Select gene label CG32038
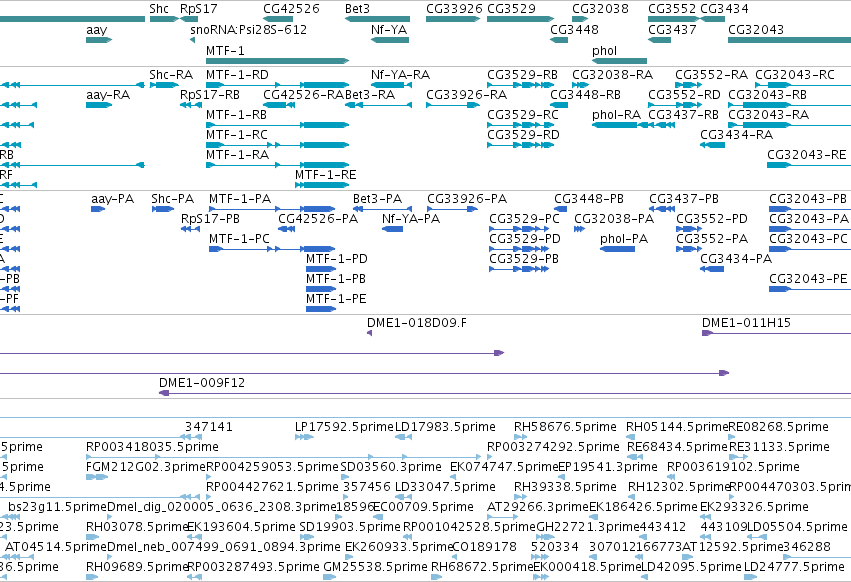The image size is (851, 582). click(600, 9)
